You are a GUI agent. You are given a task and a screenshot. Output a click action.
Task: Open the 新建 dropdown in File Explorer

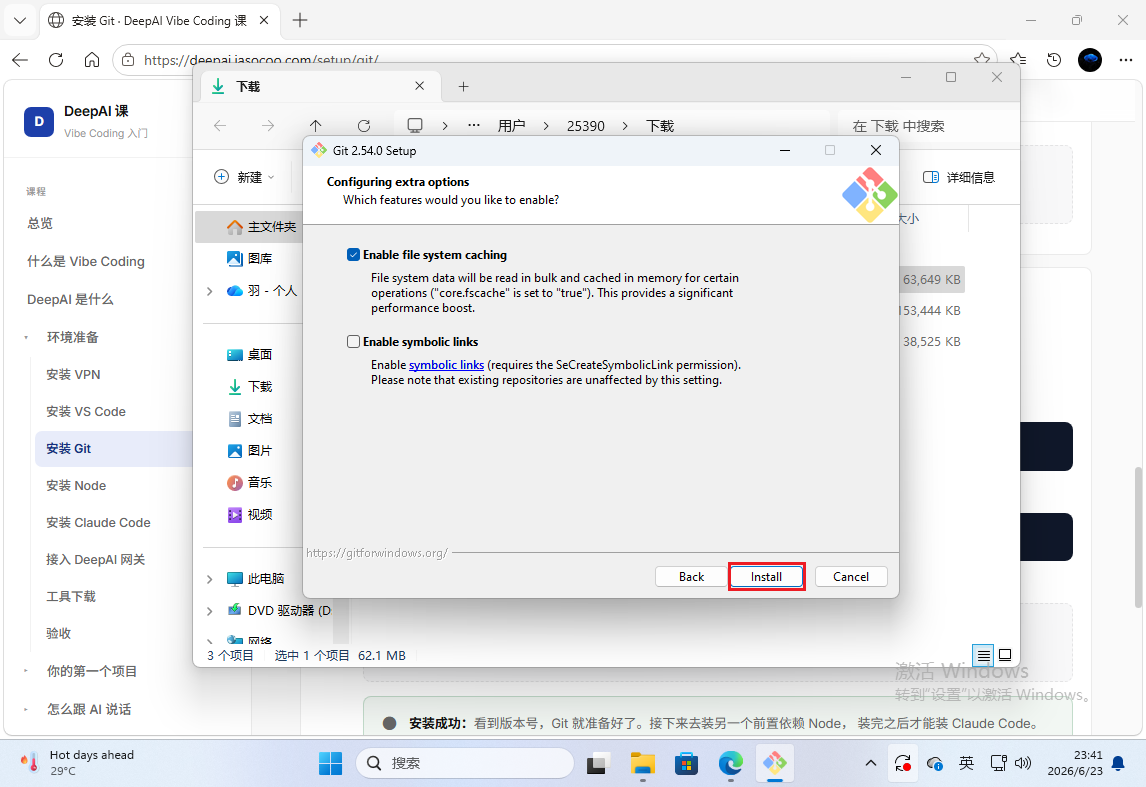point(244,177)
